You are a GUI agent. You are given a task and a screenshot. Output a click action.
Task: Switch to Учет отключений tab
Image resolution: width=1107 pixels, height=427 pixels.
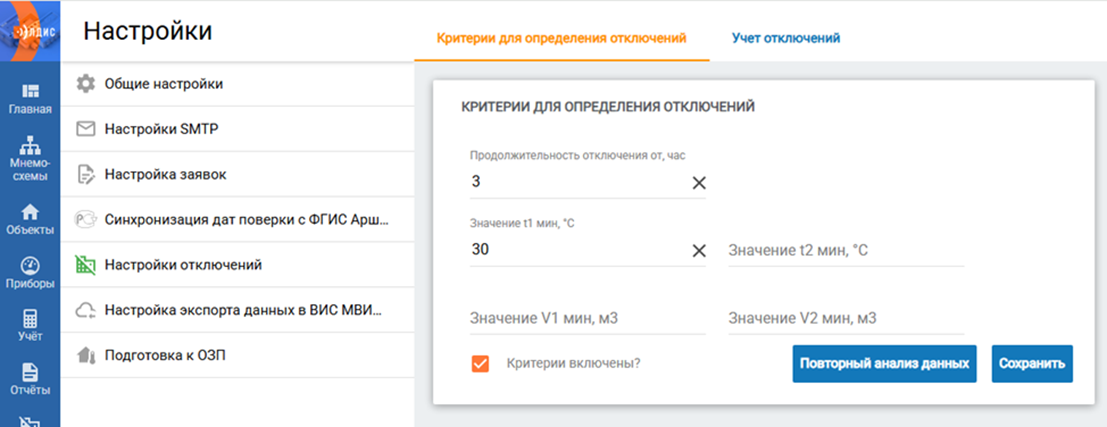(779, 38)
